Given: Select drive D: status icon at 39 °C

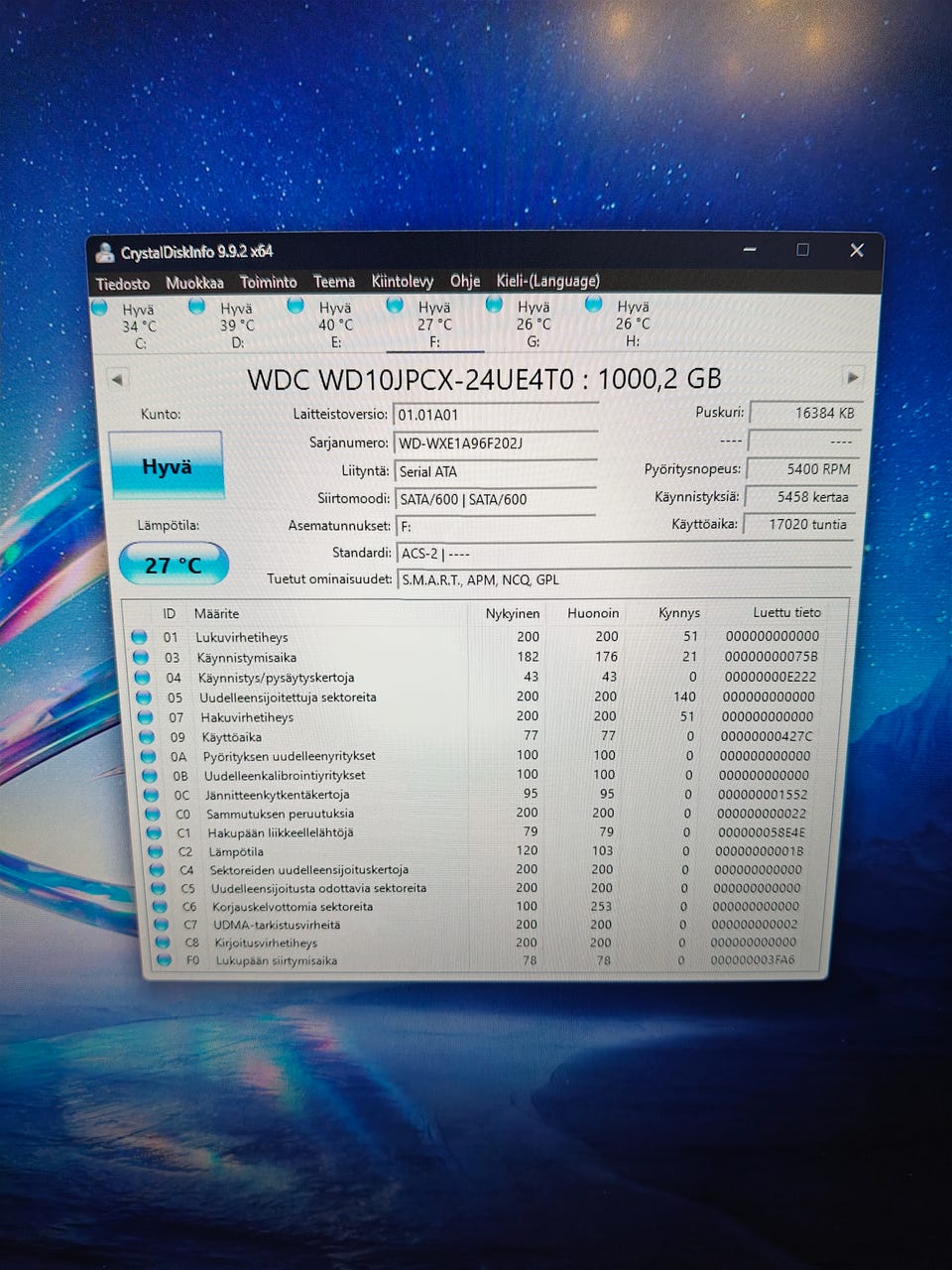Looking at the screenshot, I should pyautogui.click(x=196, y=307).
